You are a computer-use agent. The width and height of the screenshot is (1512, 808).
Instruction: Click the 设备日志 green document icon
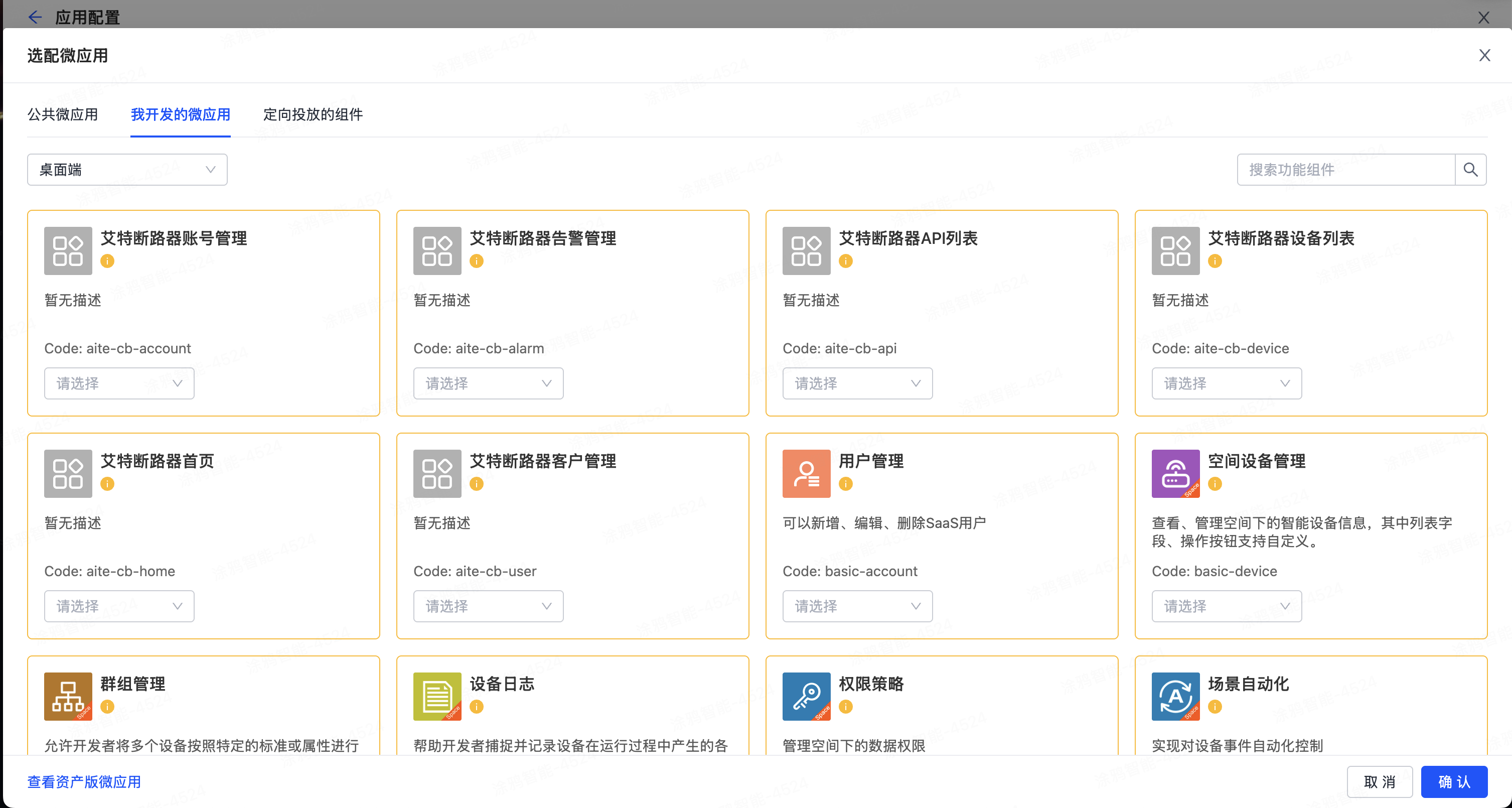437,696
